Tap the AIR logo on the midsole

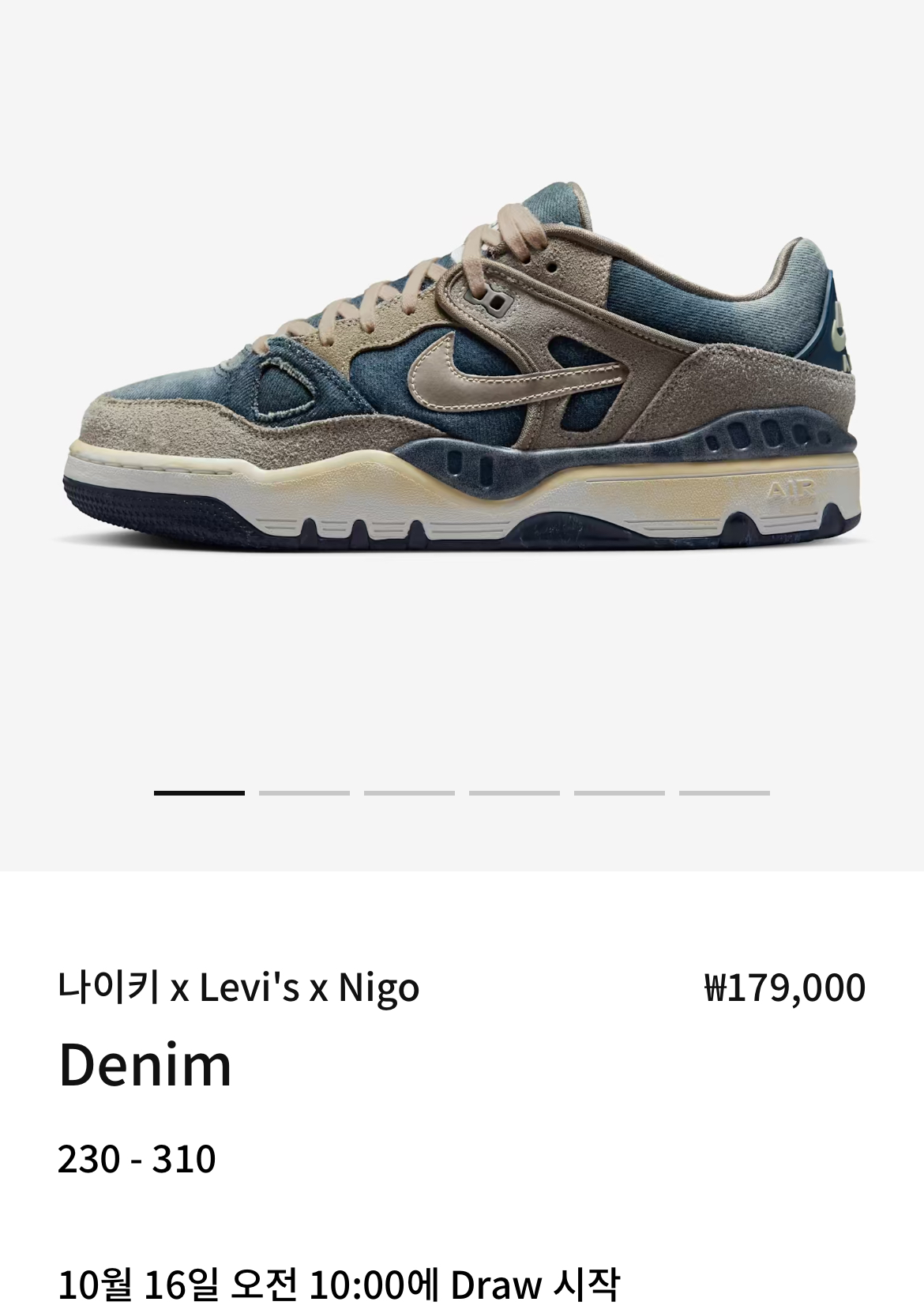click(791, 491)
